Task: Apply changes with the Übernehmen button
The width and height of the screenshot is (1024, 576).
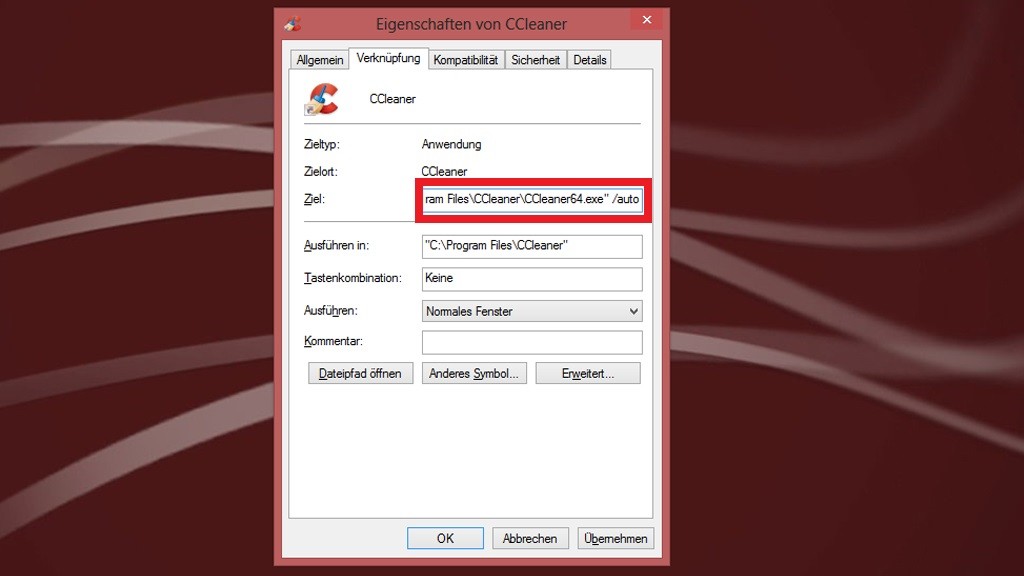Action: pos(616,538)
